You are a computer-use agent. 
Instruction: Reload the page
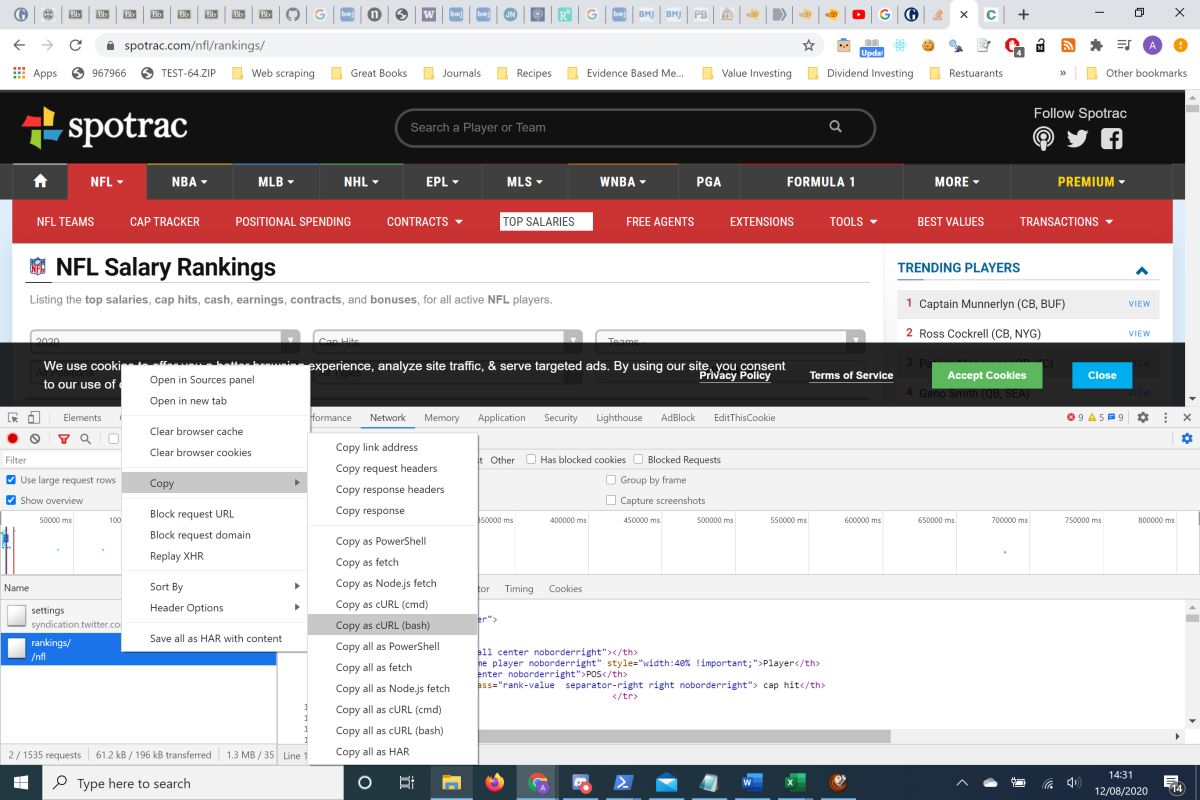(x=76, y=45)
